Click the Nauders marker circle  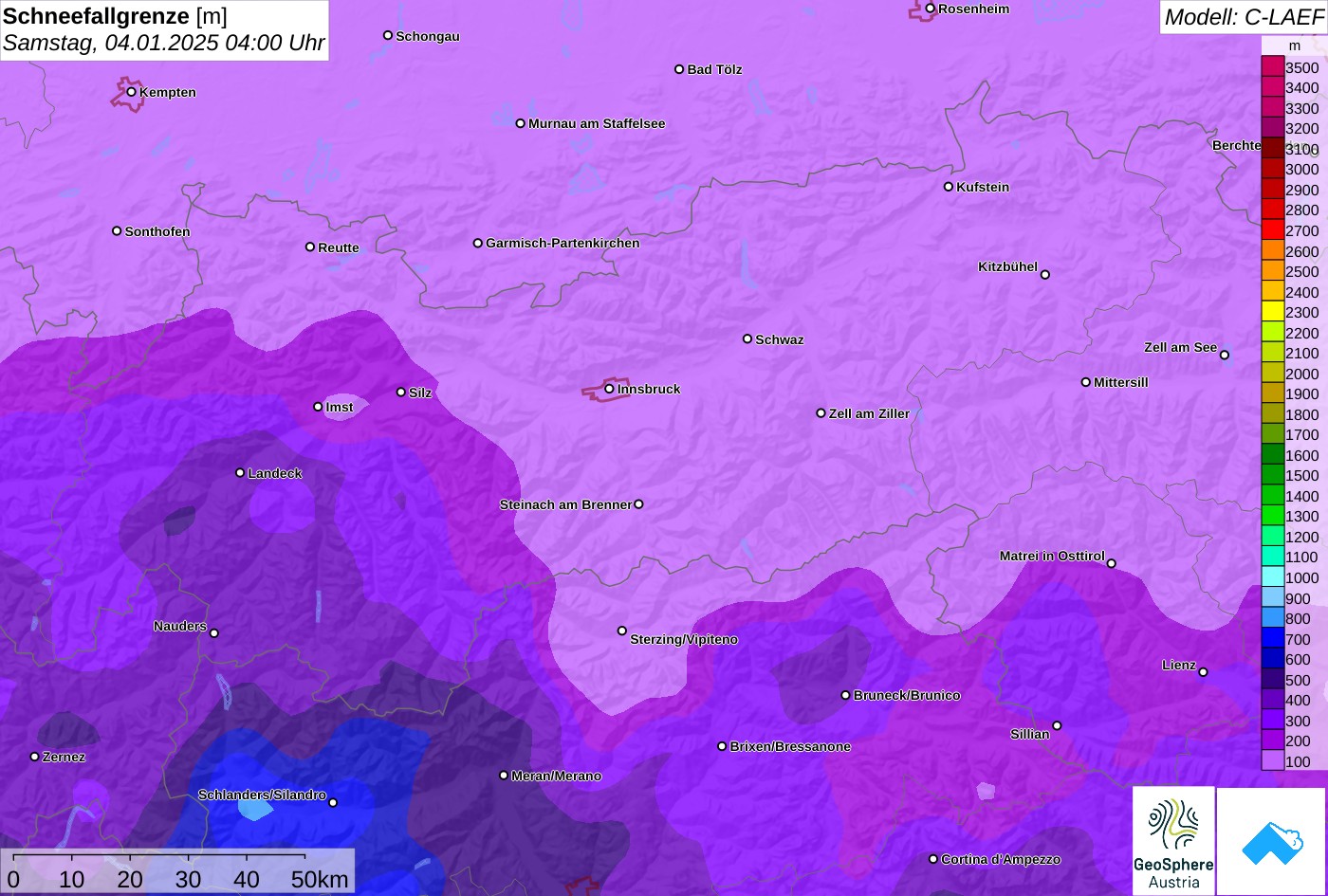click(x=214, y=633)
